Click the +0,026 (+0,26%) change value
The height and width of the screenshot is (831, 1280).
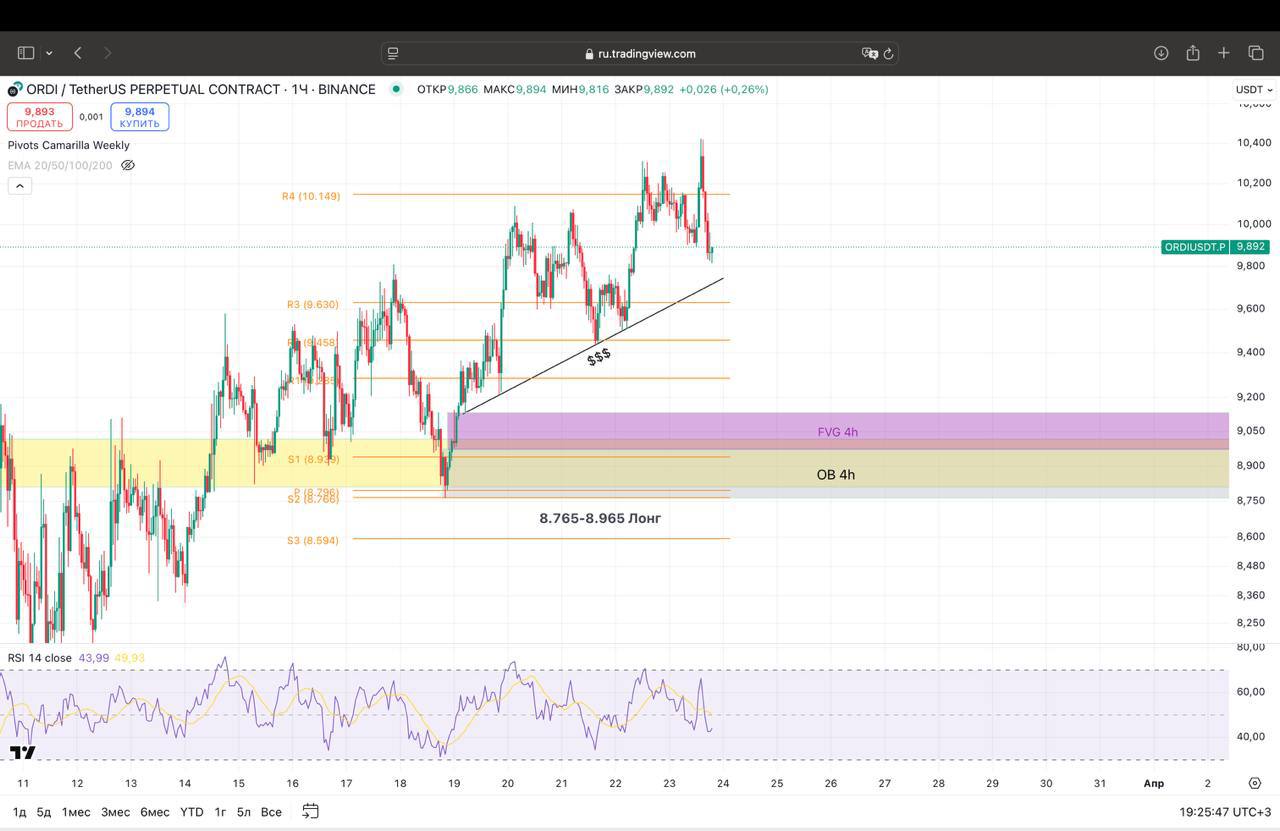click(724, 89)
